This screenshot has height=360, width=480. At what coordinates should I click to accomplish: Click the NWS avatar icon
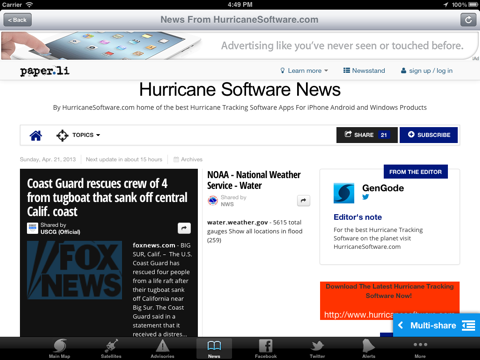click(x=213, y=201)
